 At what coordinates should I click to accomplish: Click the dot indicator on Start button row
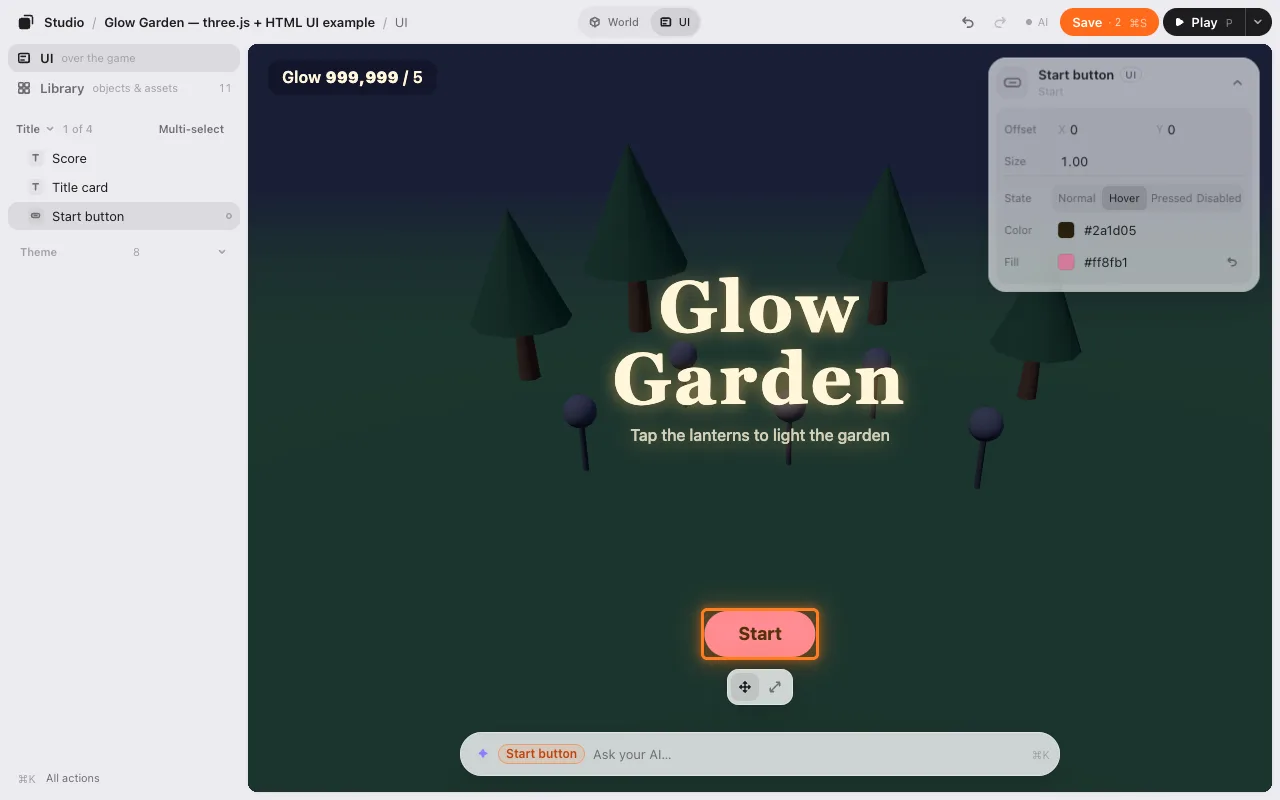point(228,216)
